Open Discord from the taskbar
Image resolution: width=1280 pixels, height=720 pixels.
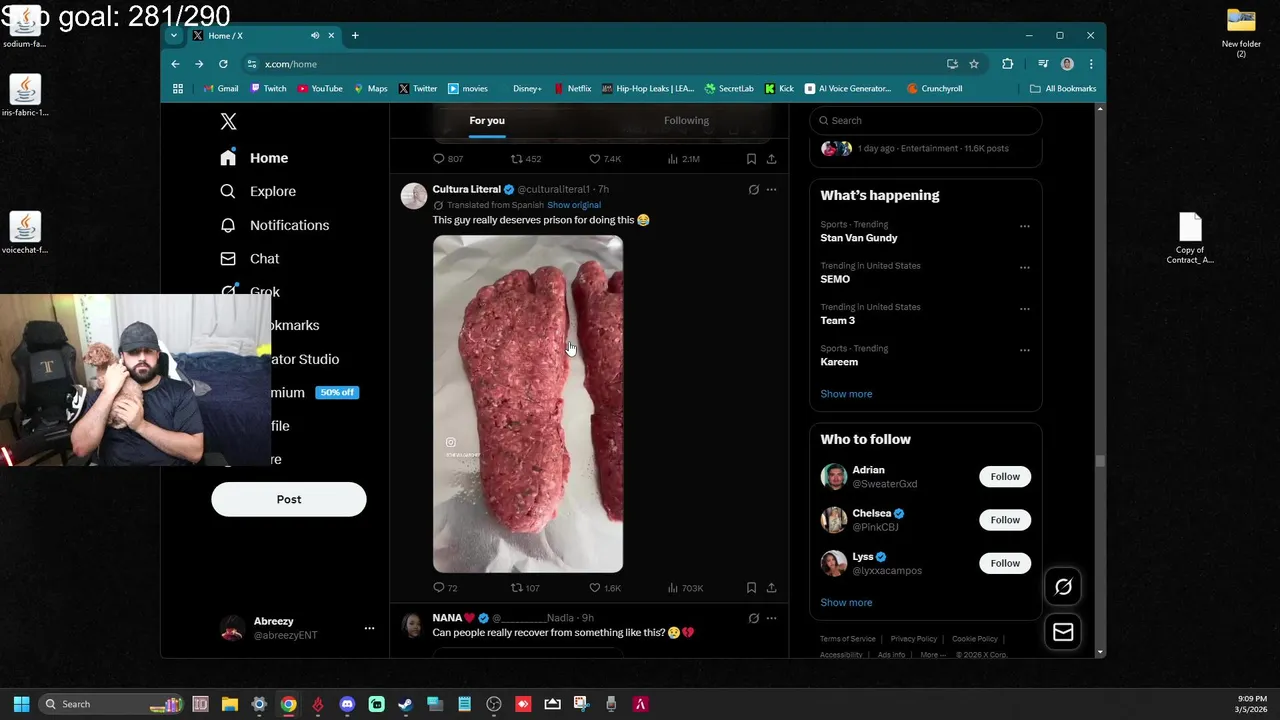click(347, 704)
